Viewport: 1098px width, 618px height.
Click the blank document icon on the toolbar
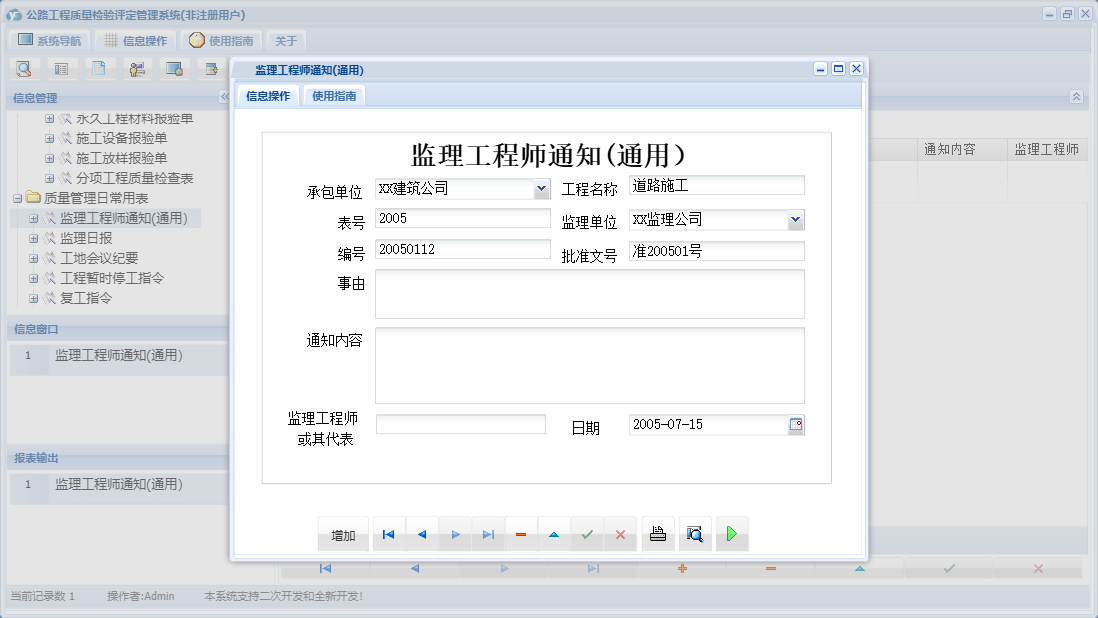tap(99, 68)
